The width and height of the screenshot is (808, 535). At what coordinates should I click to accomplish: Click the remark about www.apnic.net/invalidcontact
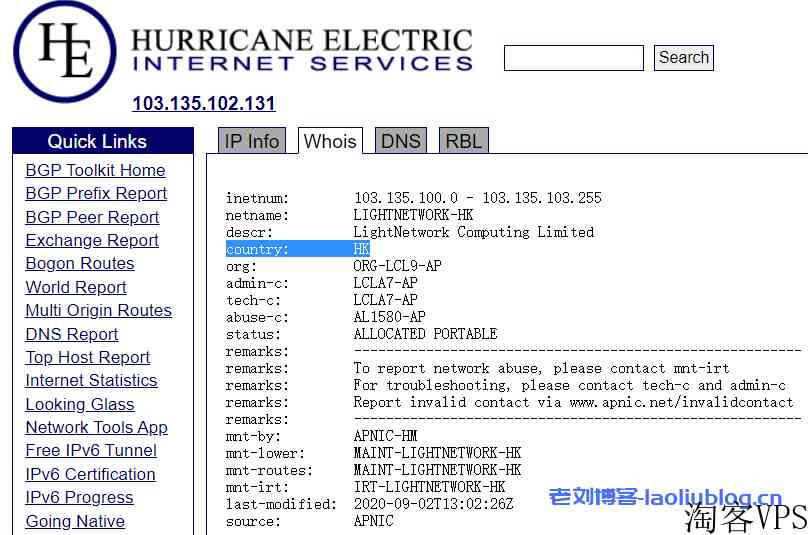pyautogui.click(x=574, y=402)
